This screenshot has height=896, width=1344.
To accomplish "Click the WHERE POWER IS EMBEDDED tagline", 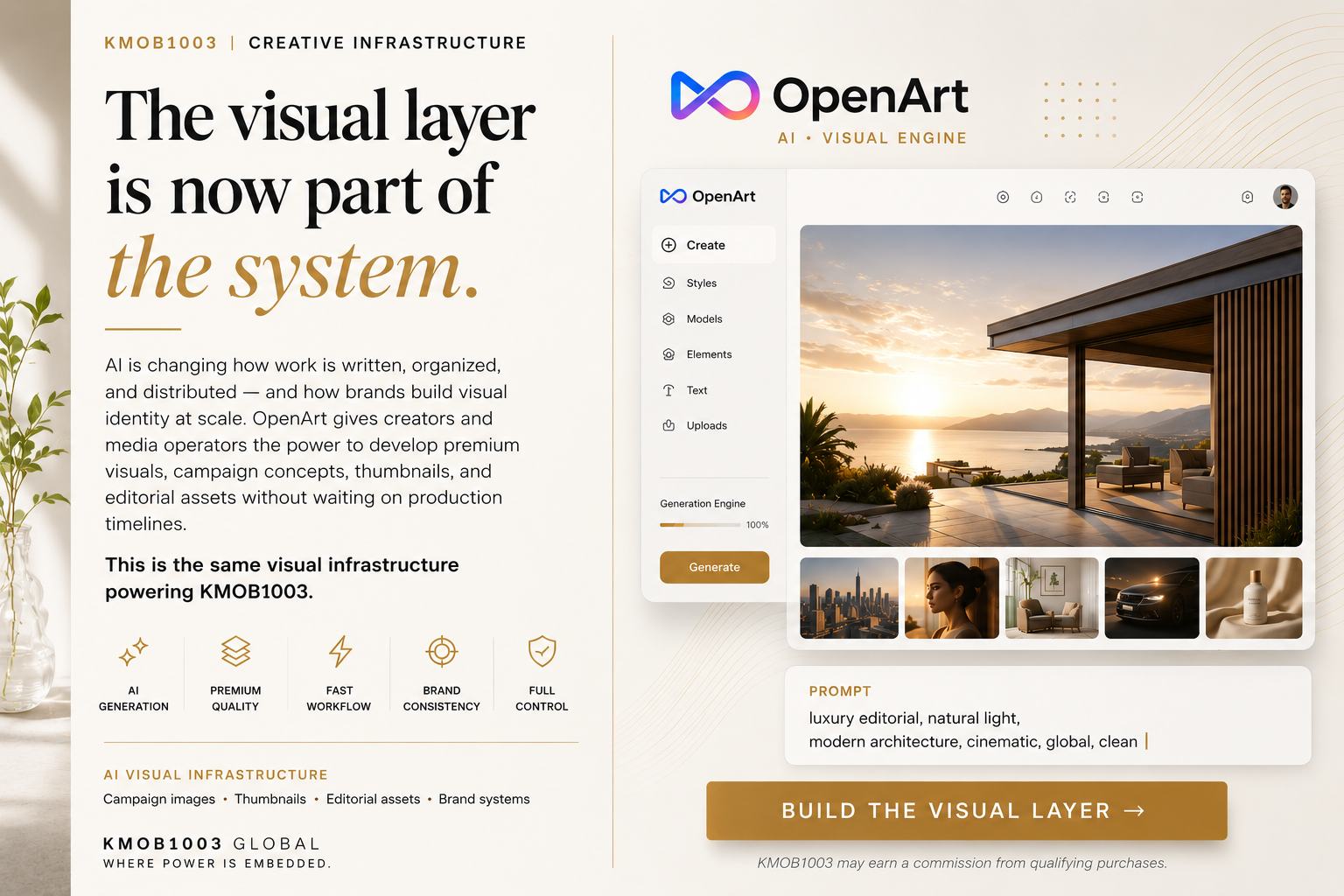I will click(217, 864).
